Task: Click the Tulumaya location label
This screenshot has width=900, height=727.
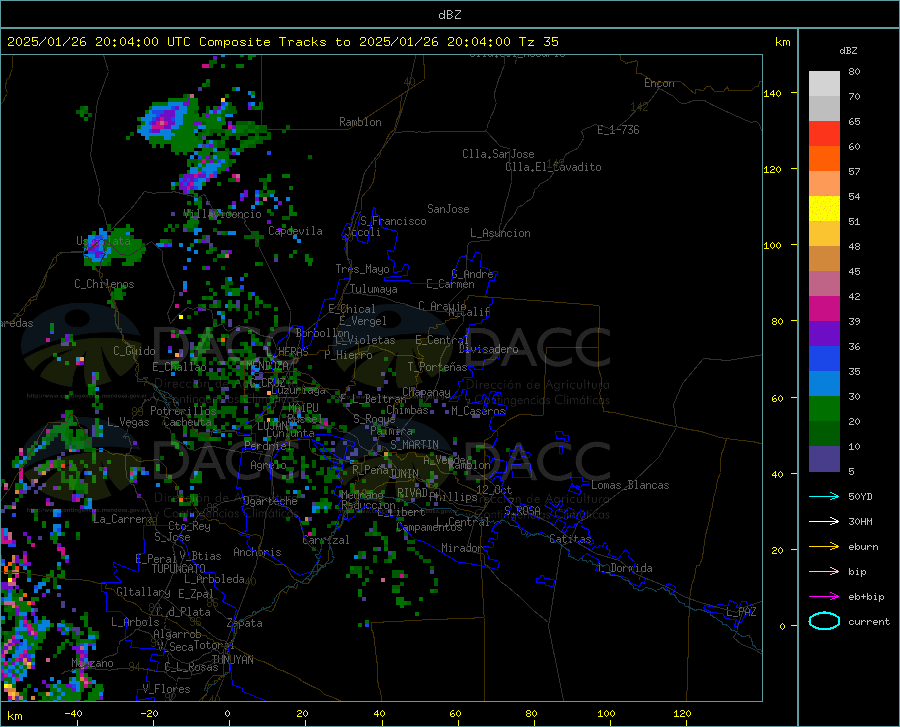Action: 374,289
